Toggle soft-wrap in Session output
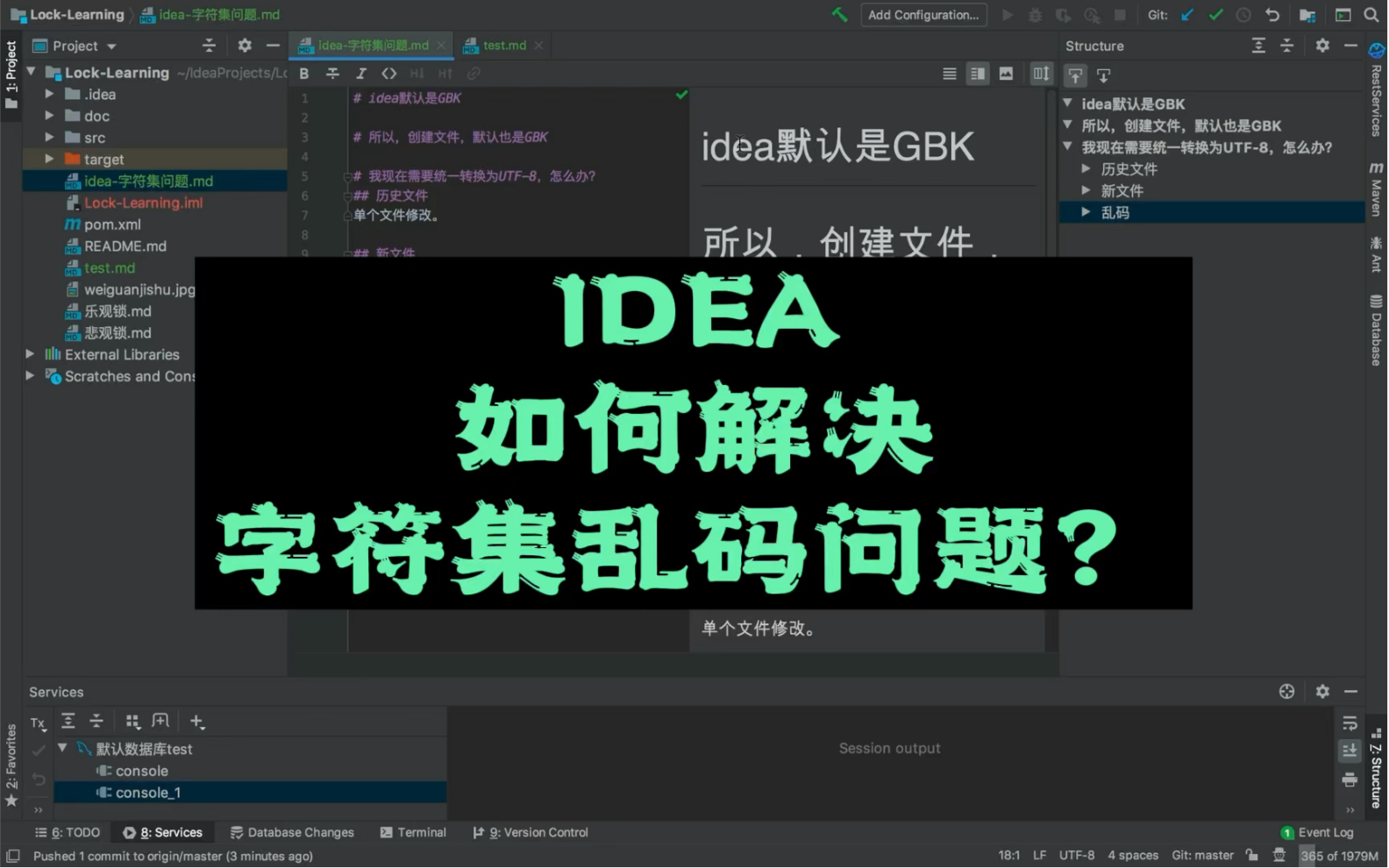 tap(1350, 723)
